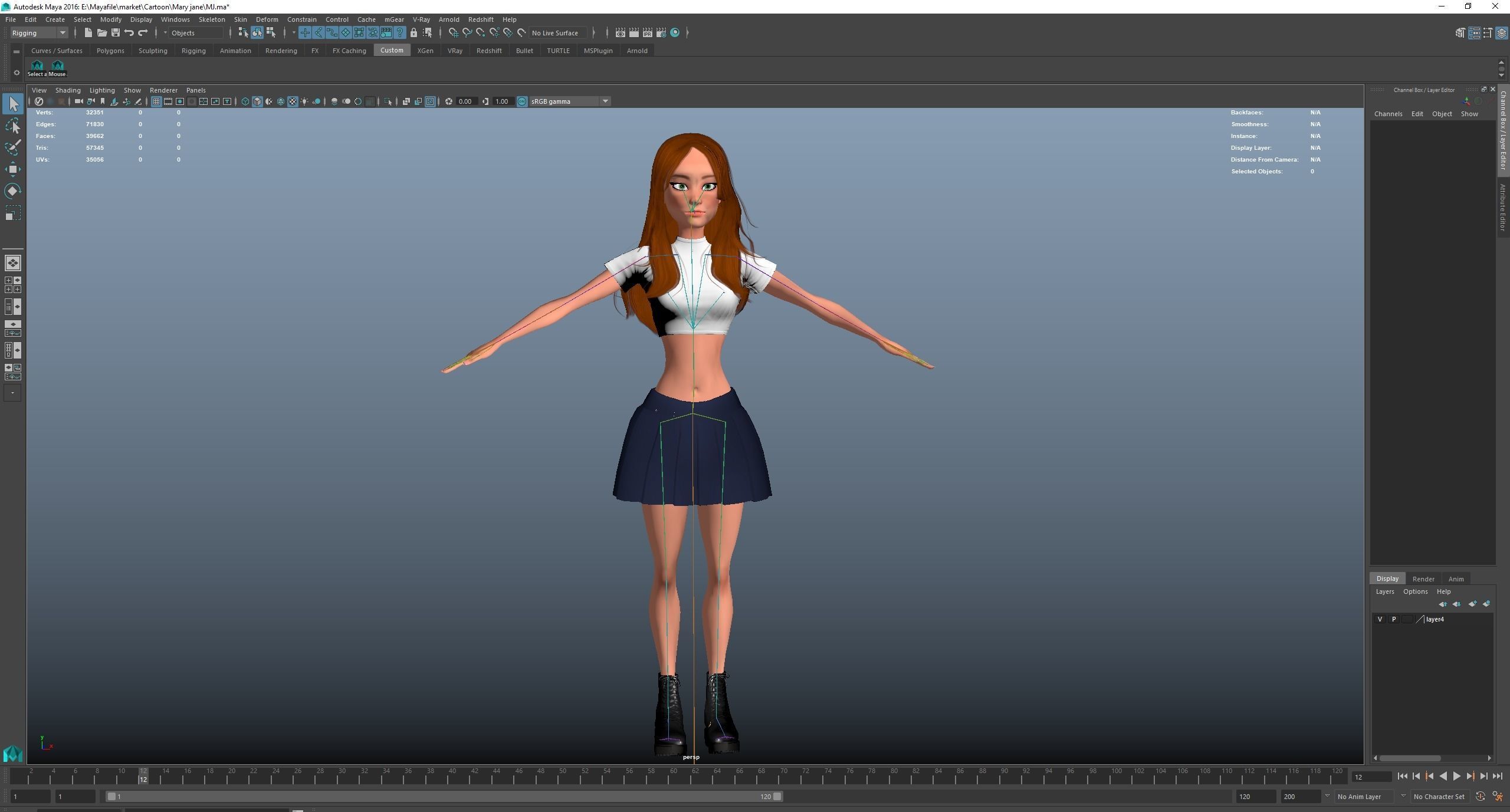Choose the Paint selection tool
The height and width of the screenshot is (812, 1510).
click(x=13, y=147)
